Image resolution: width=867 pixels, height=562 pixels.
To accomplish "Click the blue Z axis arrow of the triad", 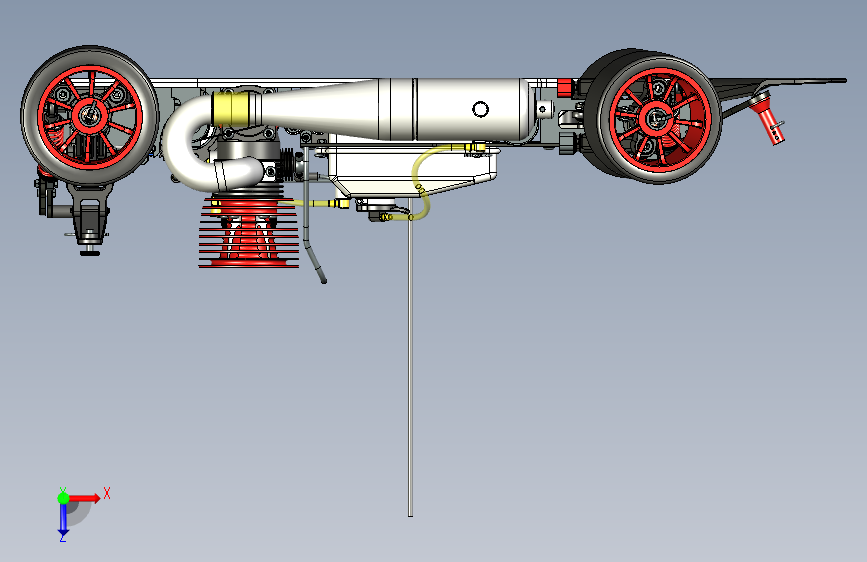I will pyautogui.click(x=63, y=520).
